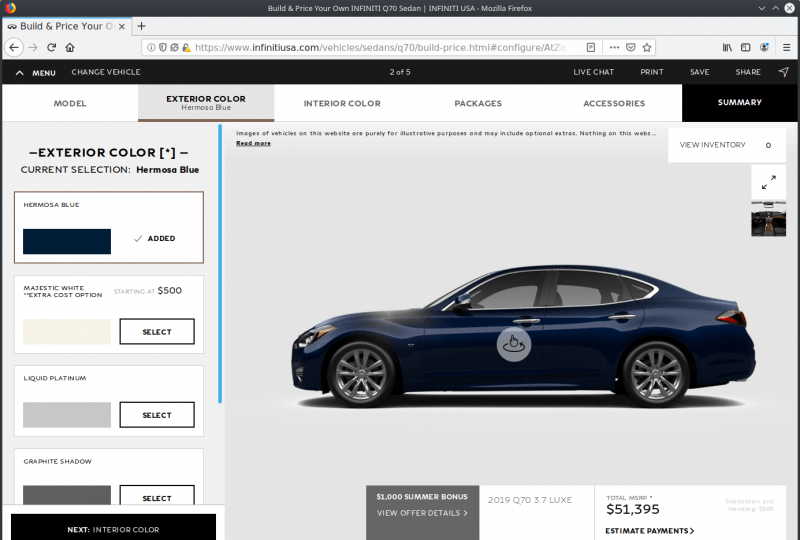Screen dimensions: 800x540
Task: Open the ACCESSORIES tab
Action: coord(614,103)
